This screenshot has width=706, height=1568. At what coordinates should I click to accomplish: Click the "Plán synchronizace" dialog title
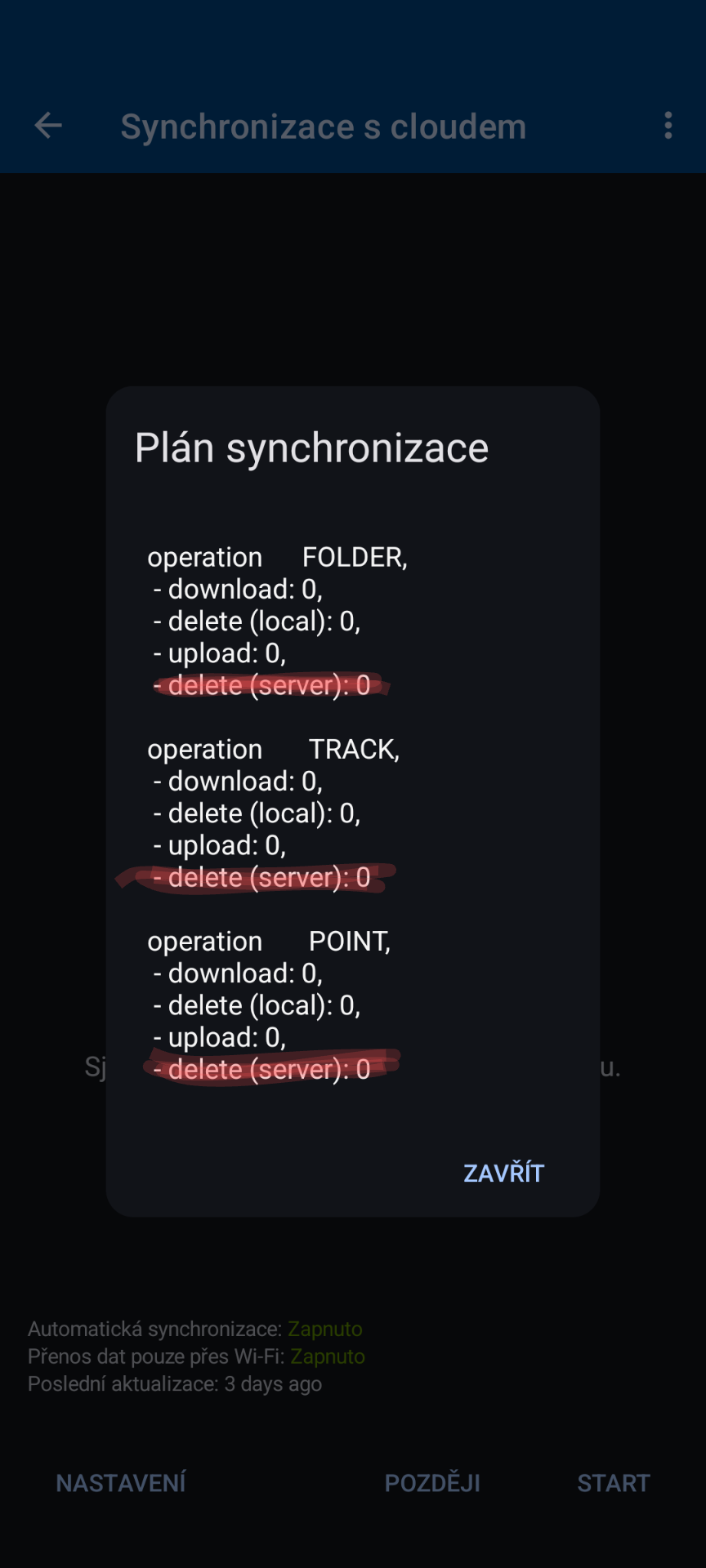point(311,448)
